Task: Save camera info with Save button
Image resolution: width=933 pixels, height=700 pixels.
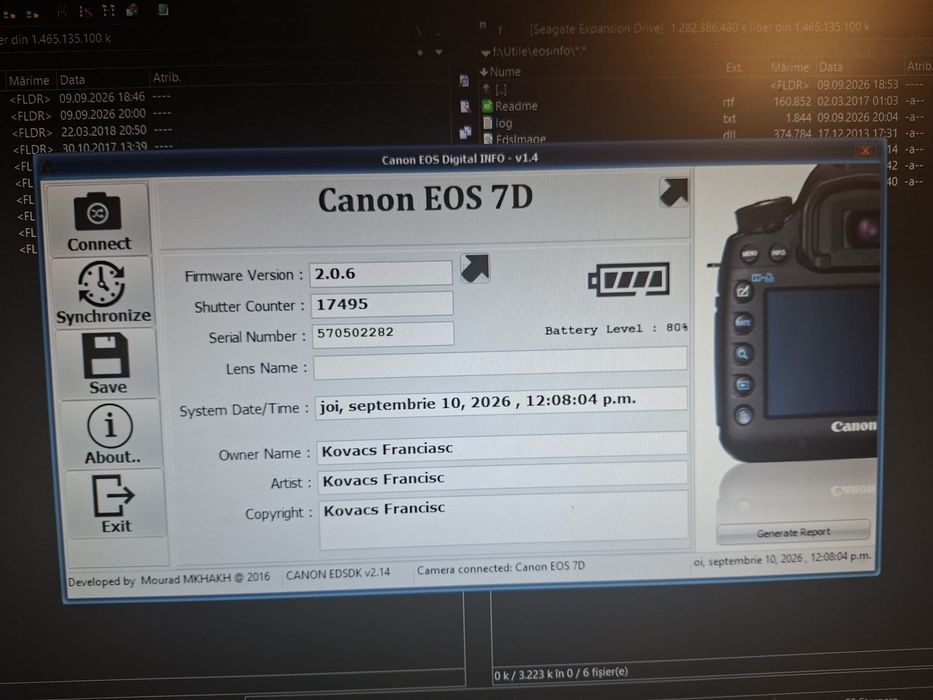Action: coord(107,362)
